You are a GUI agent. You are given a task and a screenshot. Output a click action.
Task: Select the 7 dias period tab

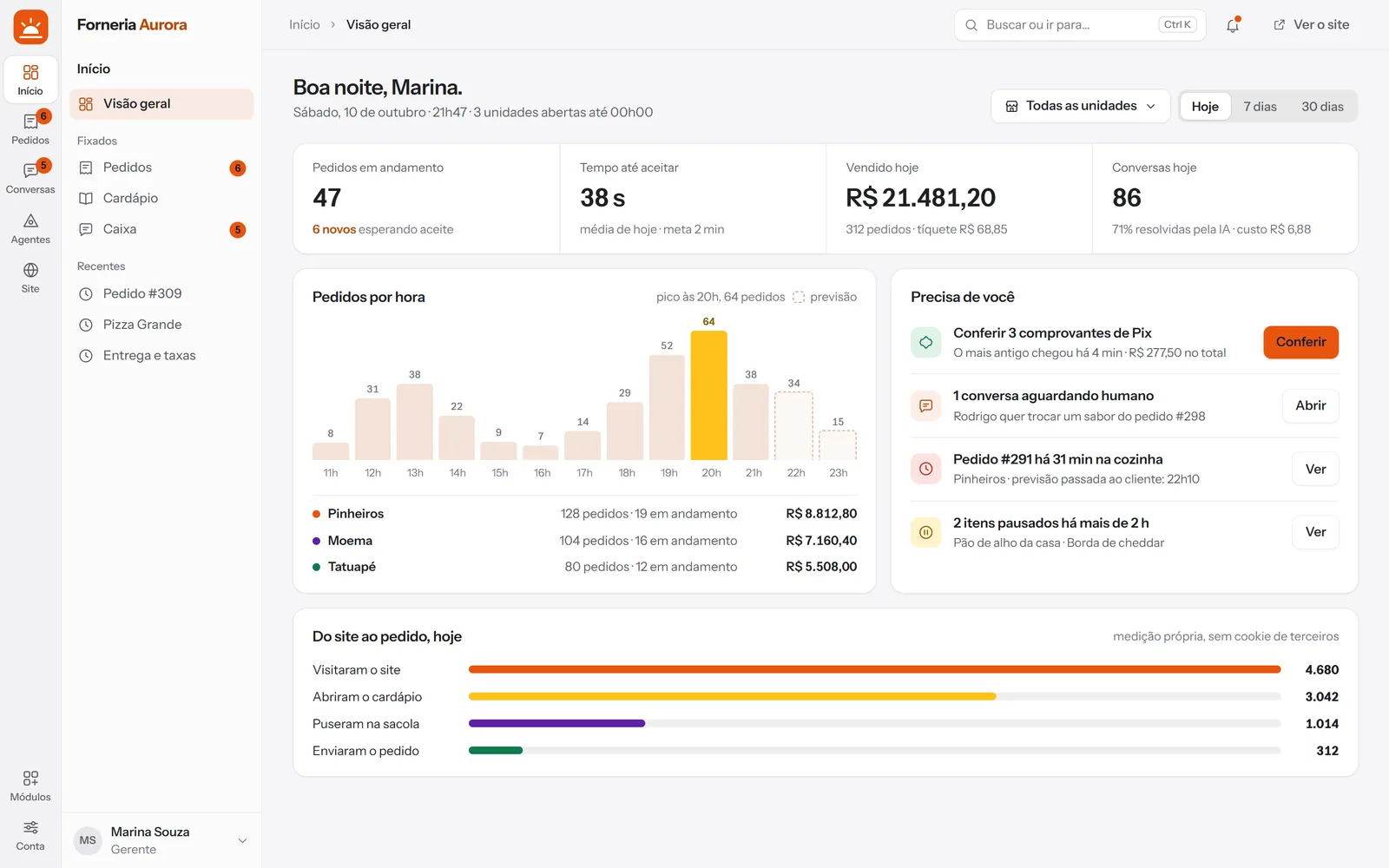pos(1260,106)
